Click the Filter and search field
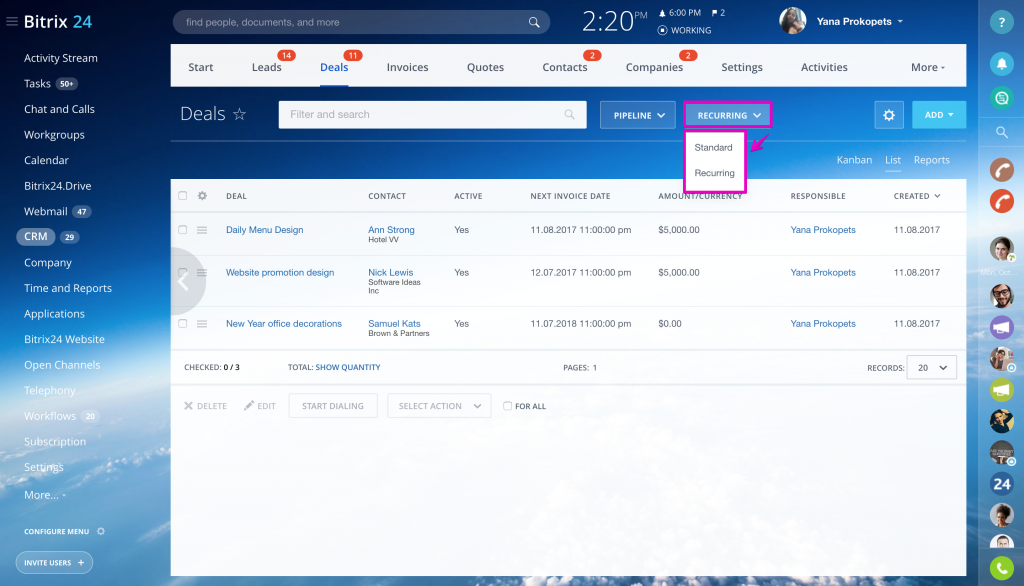1024x586 pixels. (432, 114)
